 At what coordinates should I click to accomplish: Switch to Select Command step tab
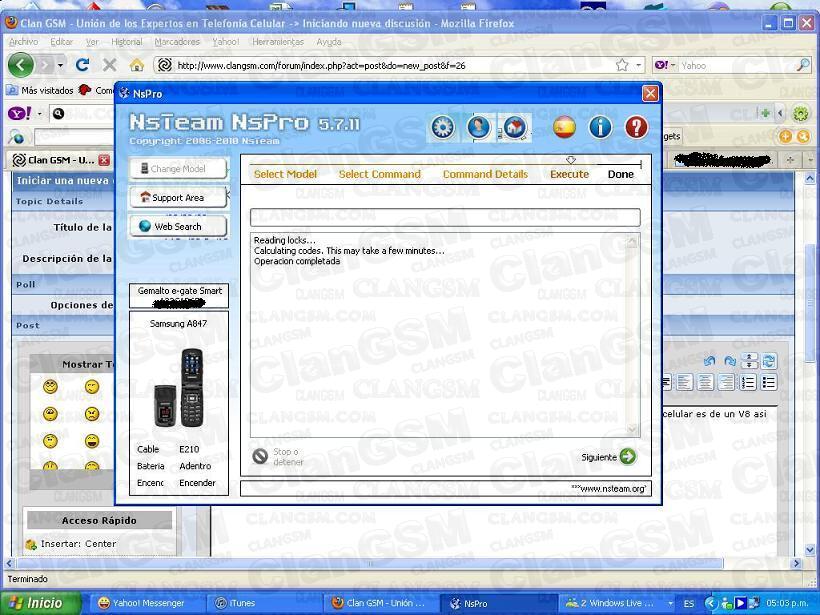pyautogui.click(x=380, y=174)
